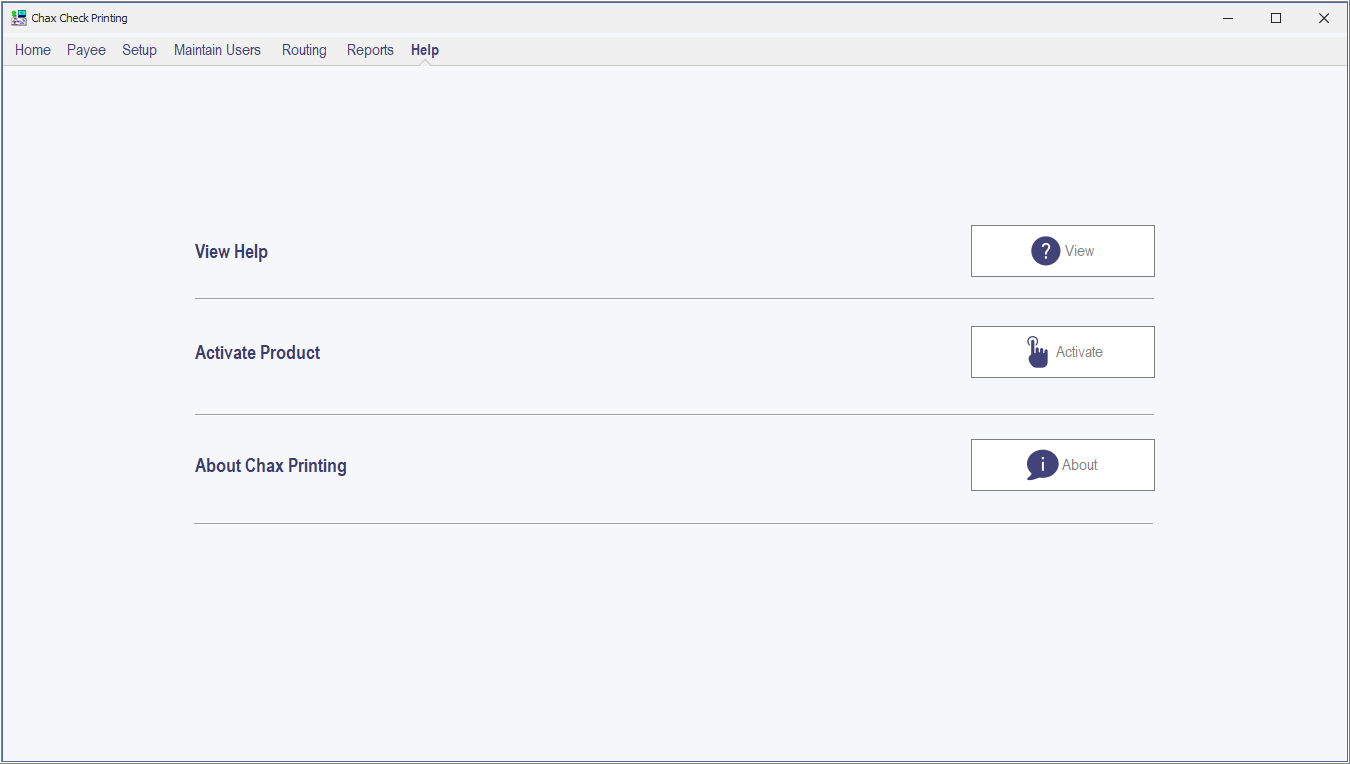Open the Home menu
The width and height of the screenshot is (1350, 764).
33,50
